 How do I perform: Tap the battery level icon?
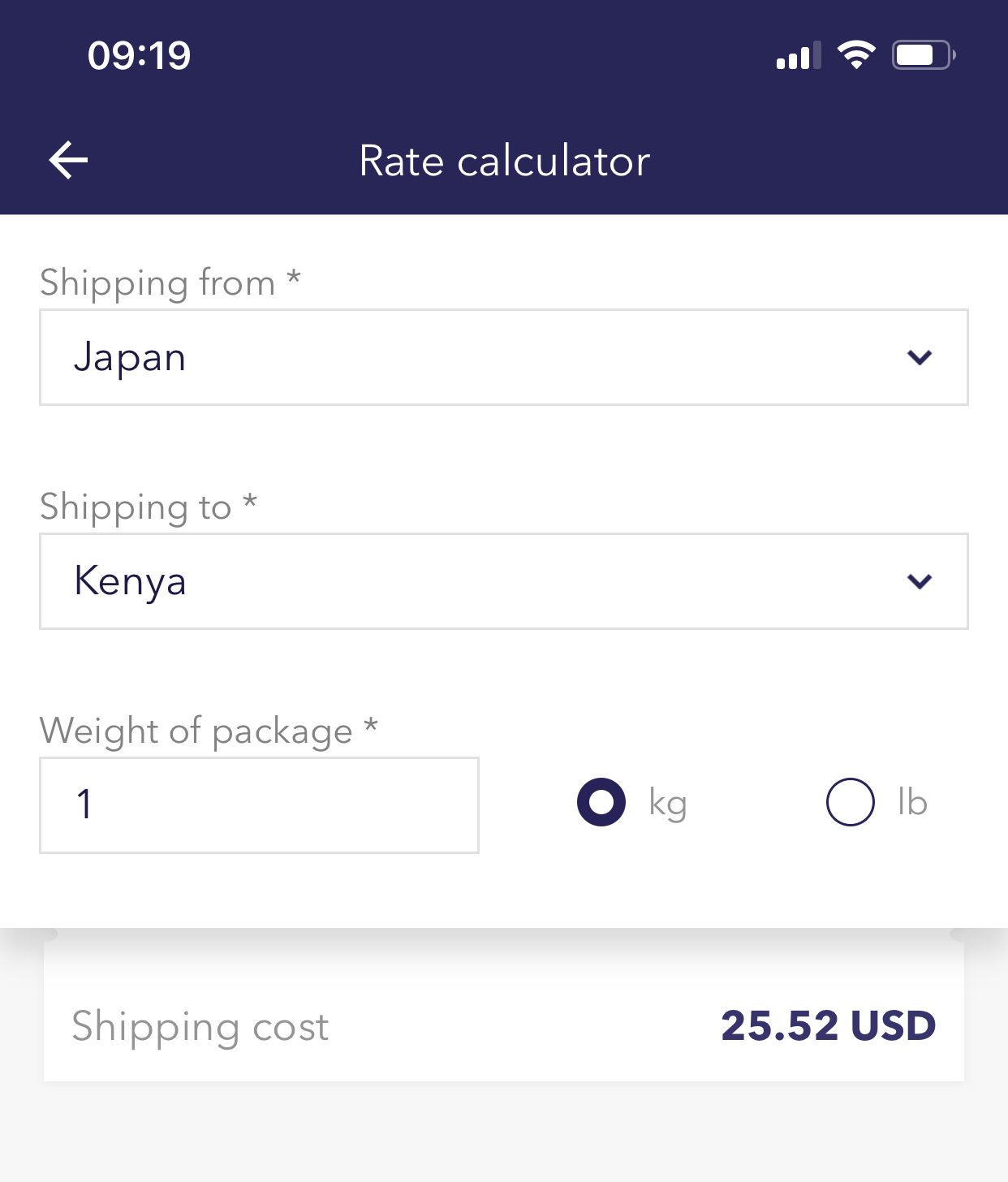(924, 55)
